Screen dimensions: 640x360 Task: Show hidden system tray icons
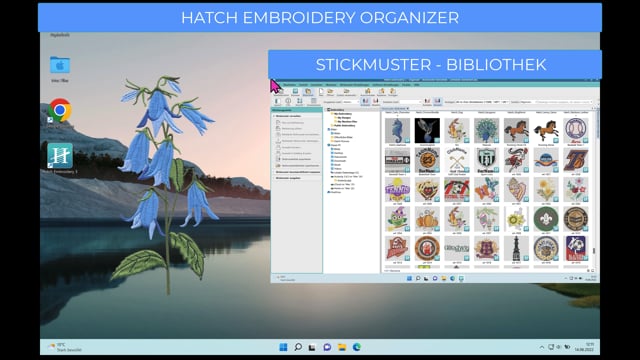(x=542, y=347)
